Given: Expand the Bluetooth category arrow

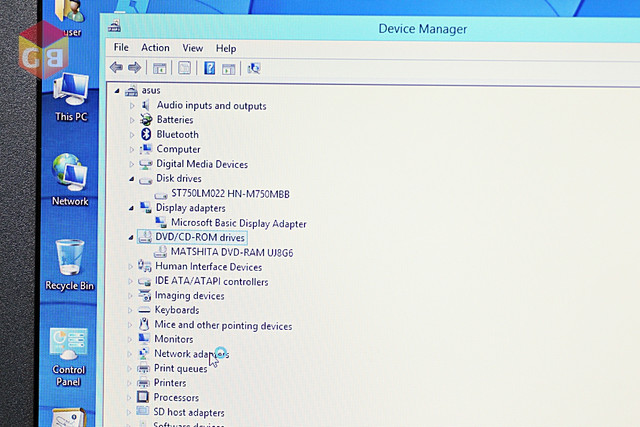Looking at the screenshot, I should pyautogui.click(x=132, y=135).
